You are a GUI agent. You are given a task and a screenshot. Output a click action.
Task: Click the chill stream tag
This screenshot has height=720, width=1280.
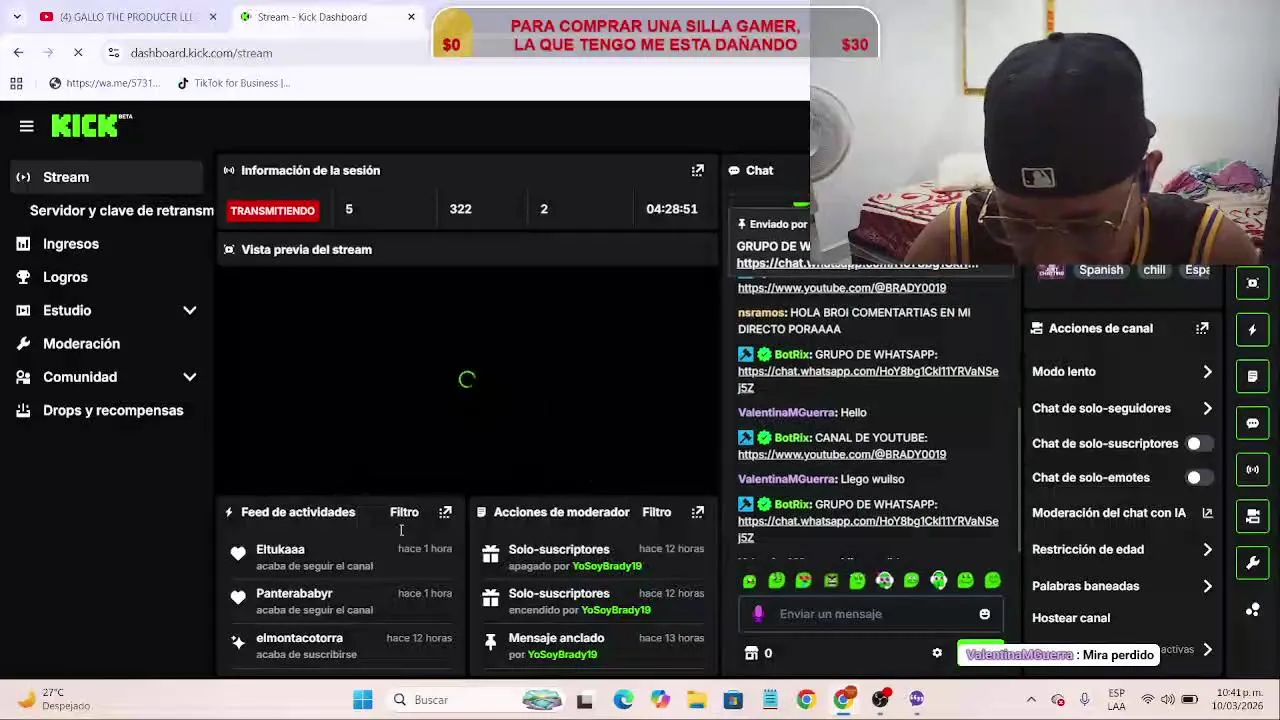click(1154, 270)
